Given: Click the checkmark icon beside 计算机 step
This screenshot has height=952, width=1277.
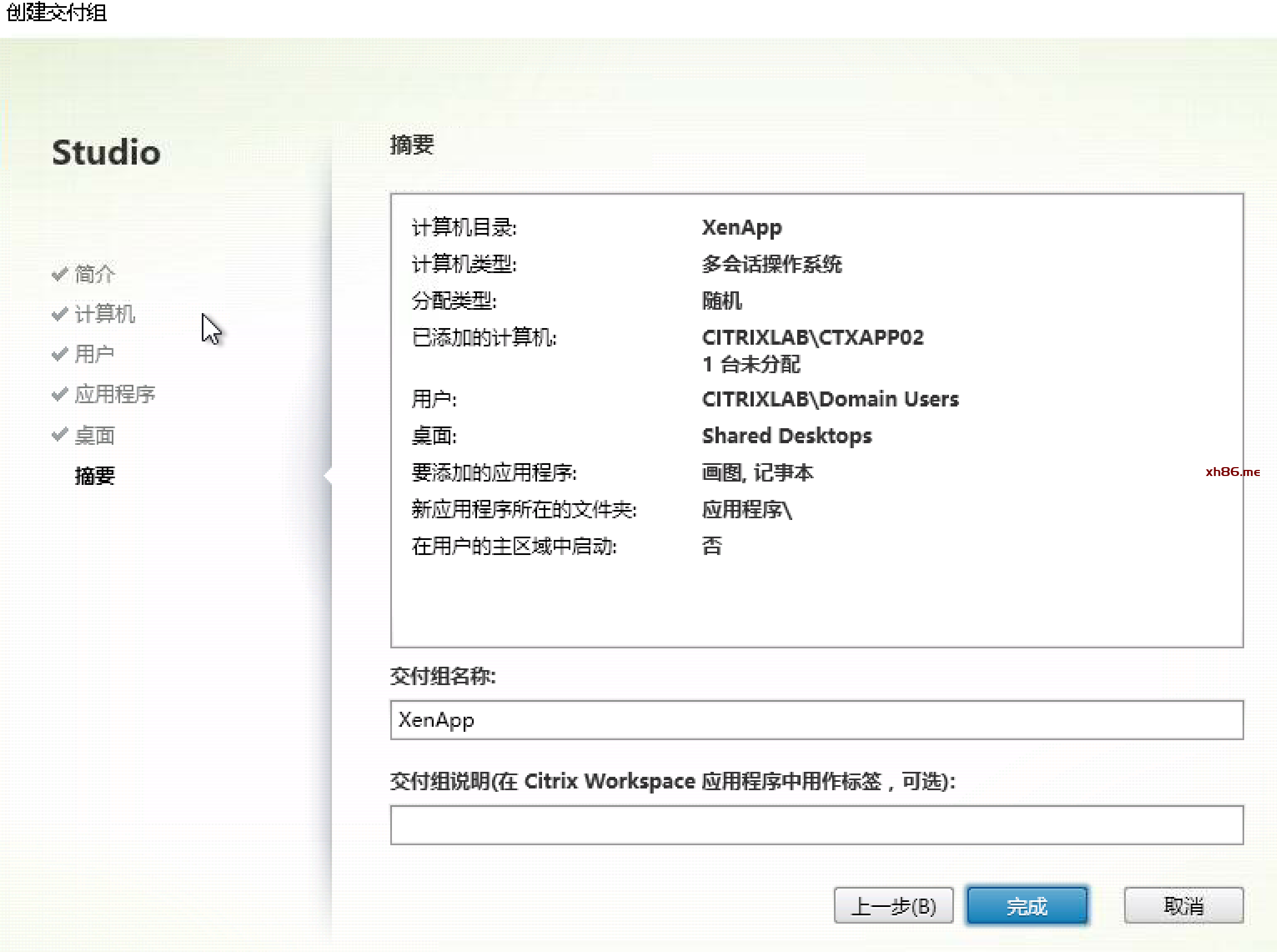Looking at the screenshot, I should [59, 314].
